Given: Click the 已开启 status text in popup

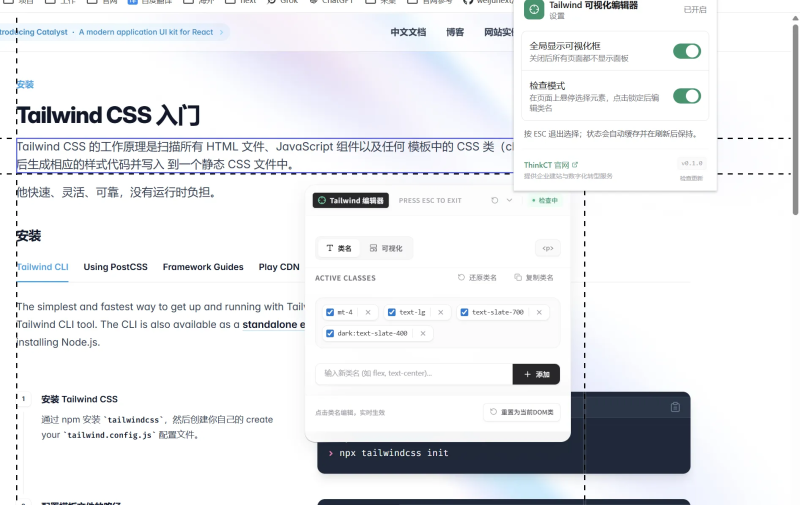Looking at the screenshot, I should [695, 10].
